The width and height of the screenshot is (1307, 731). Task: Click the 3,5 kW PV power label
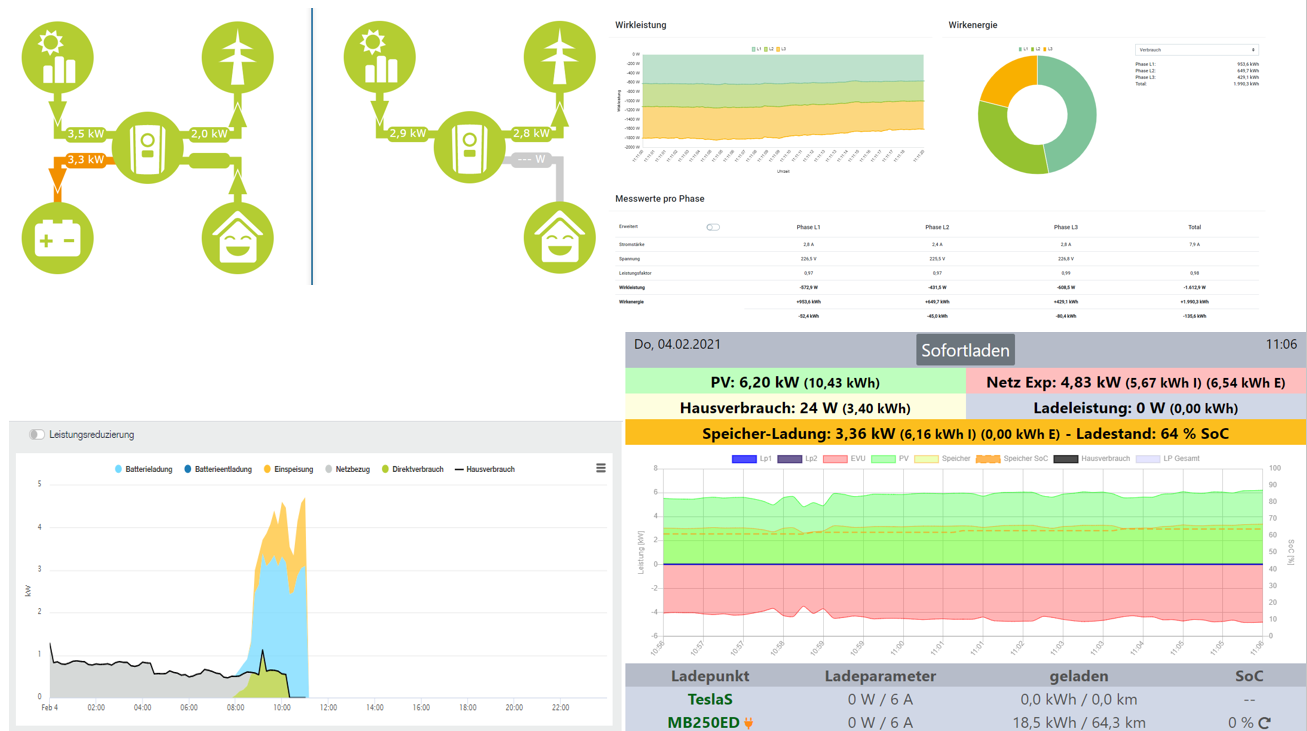pos(86,134)
